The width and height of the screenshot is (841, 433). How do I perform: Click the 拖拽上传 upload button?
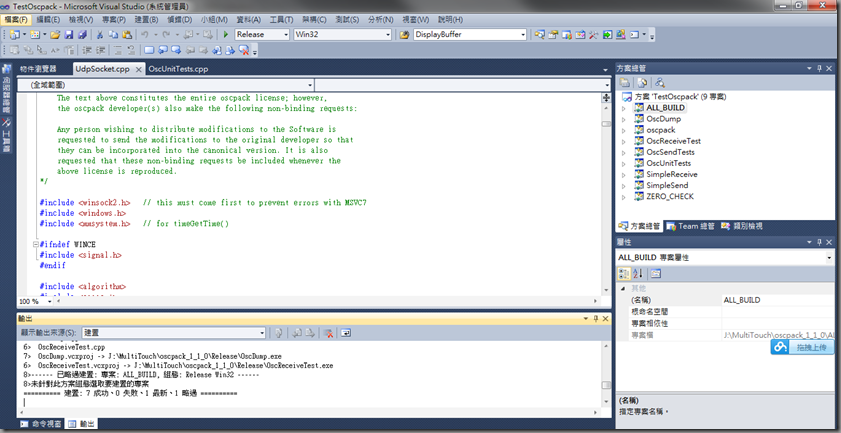(x=802, y=348)
